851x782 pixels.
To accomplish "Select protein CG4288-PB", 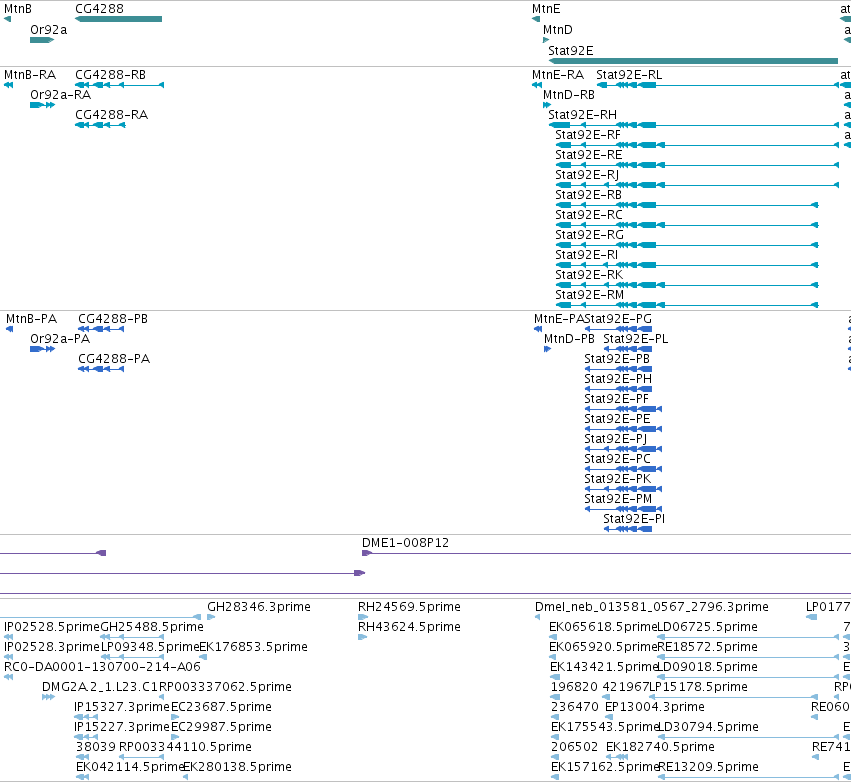I will (x=113, y=319).
